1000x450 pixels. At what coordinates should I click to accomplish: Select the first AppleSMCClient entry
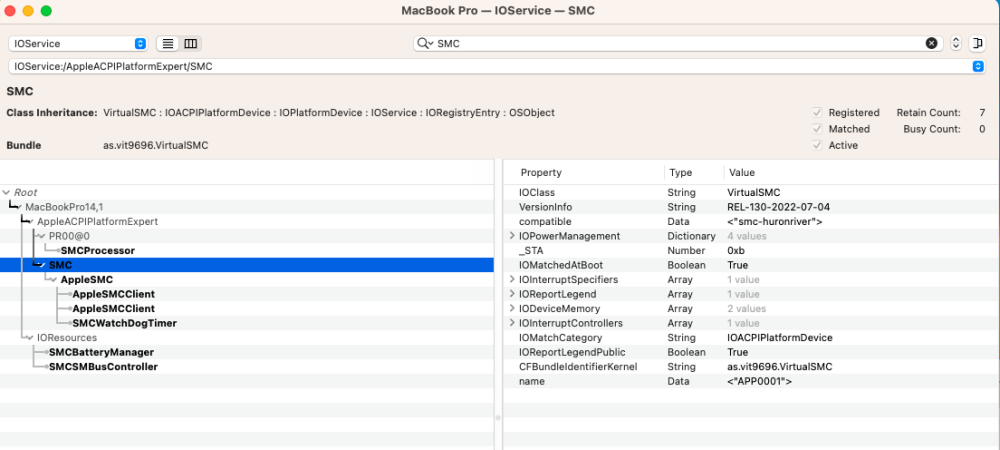114,294
